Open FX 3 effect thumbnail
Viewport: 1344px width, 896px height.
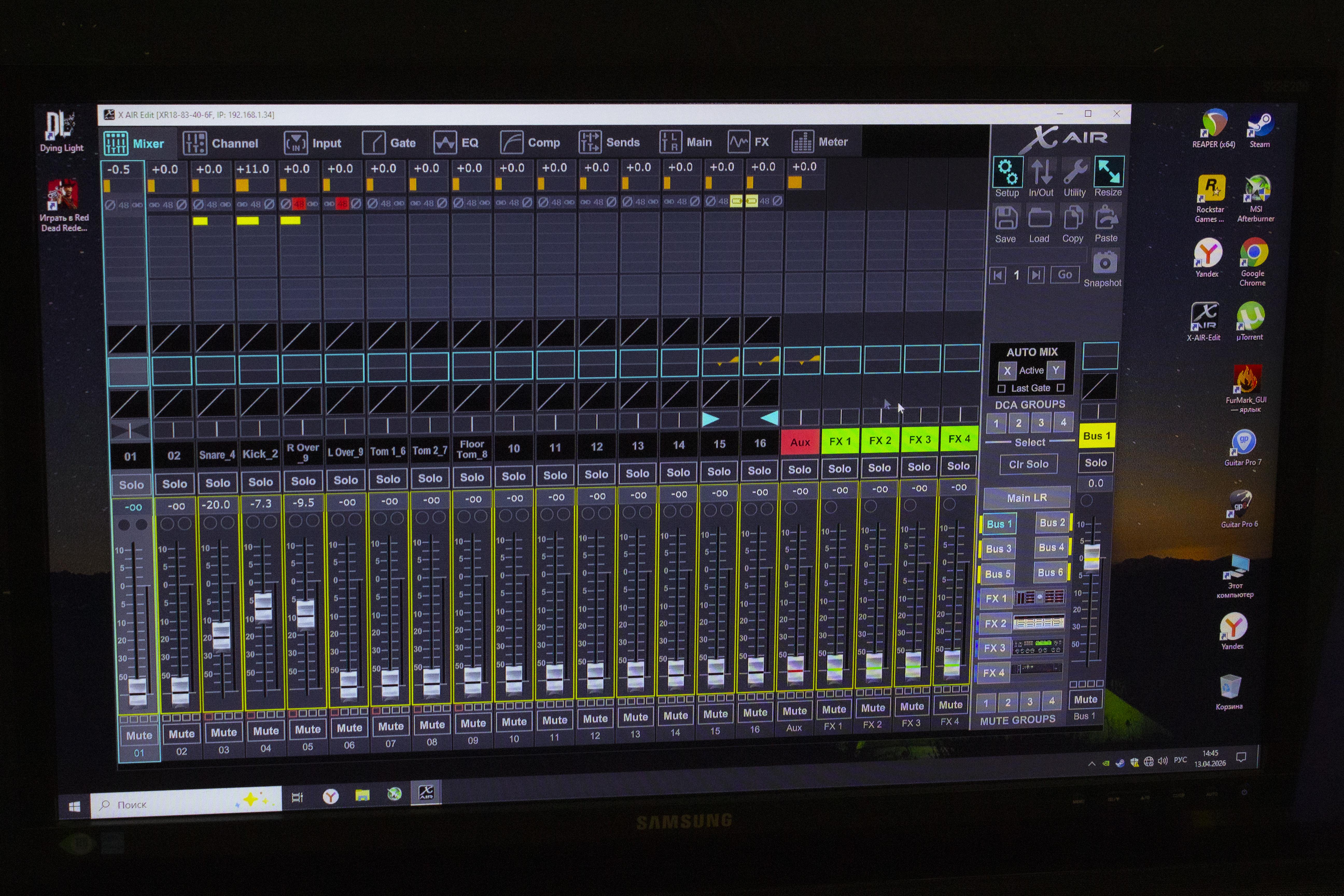pos(1038,647)
